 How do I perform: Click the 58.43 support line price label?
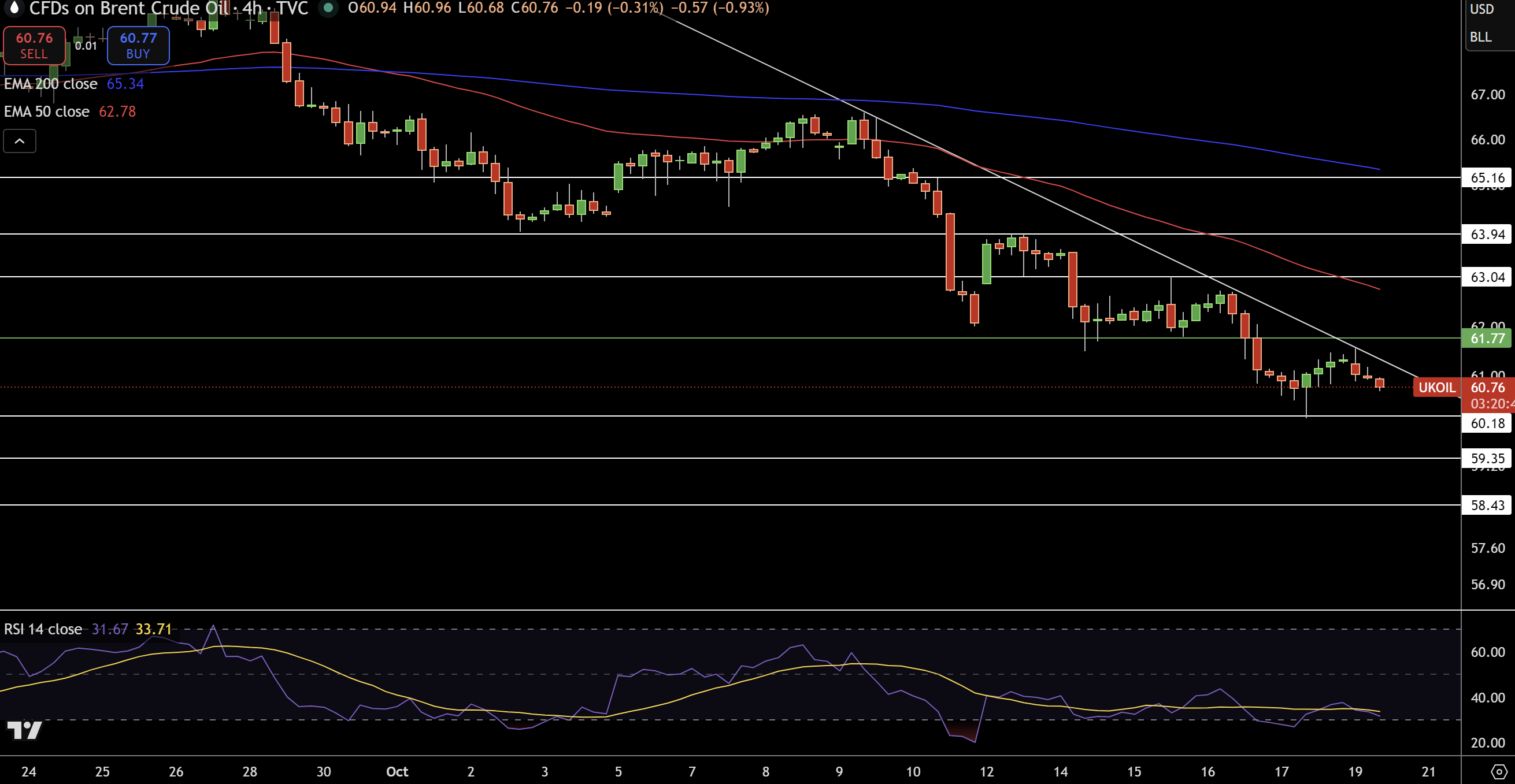coord(1487,506)
